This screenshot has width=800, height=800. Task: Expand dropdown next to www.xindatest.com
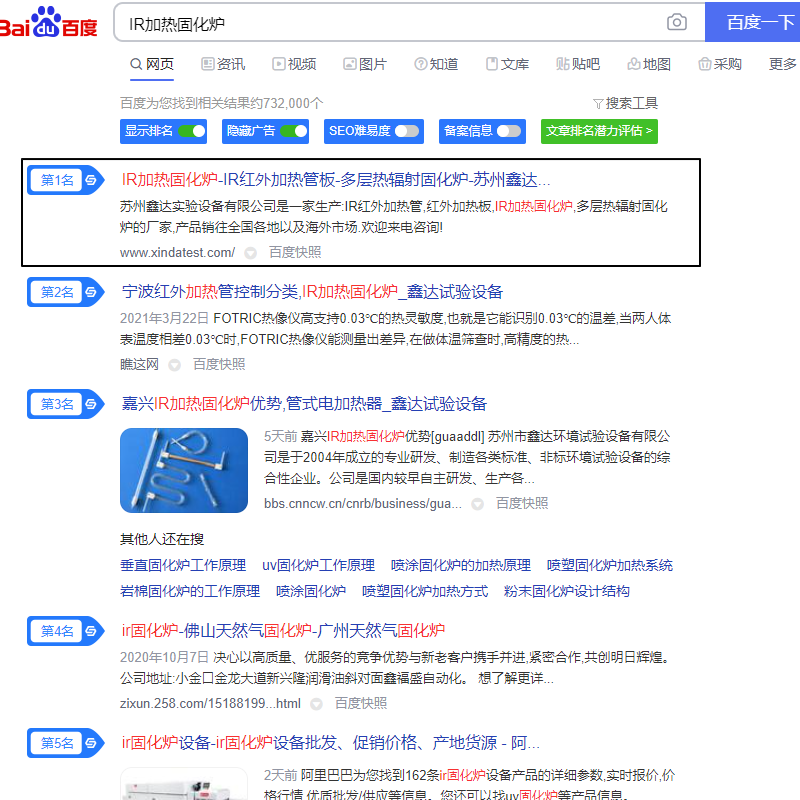(251, 253)
